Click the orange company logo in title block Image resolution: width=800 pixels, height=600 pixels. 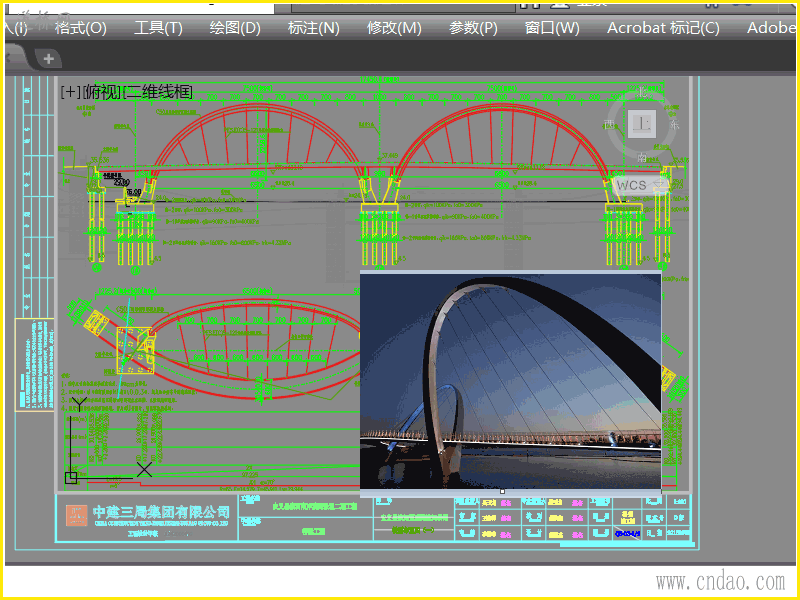coord(77,515)
